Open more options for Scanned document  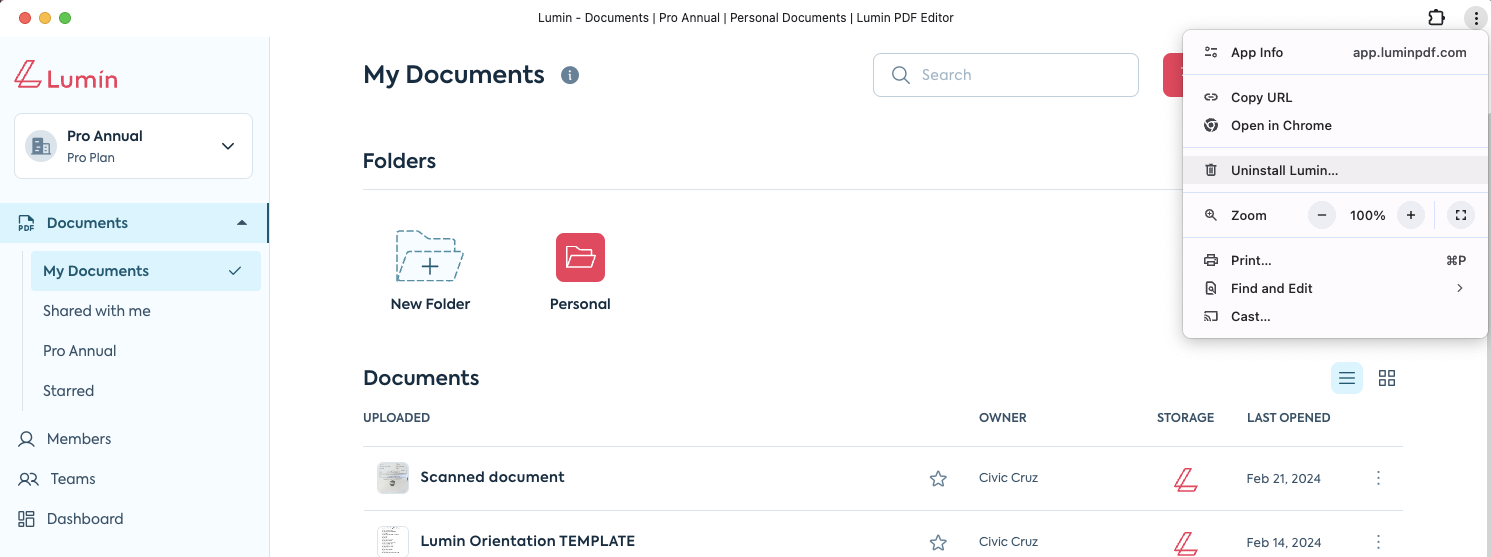pyautogui.click(x=1378, y=478)
